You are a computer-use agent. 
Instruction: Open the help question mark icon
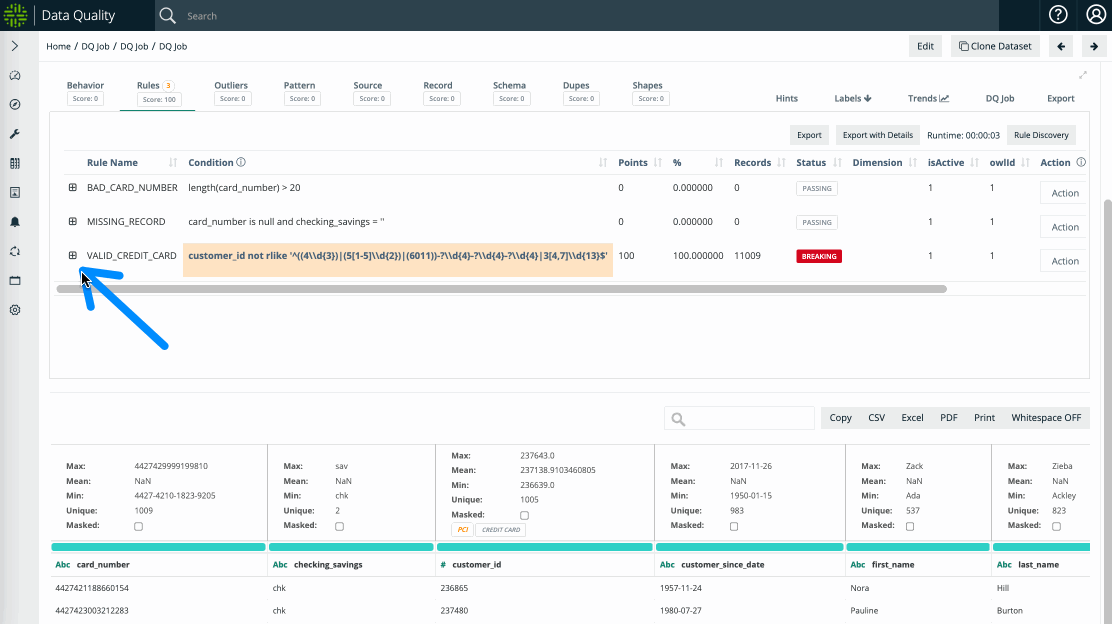pos(1058,15)
